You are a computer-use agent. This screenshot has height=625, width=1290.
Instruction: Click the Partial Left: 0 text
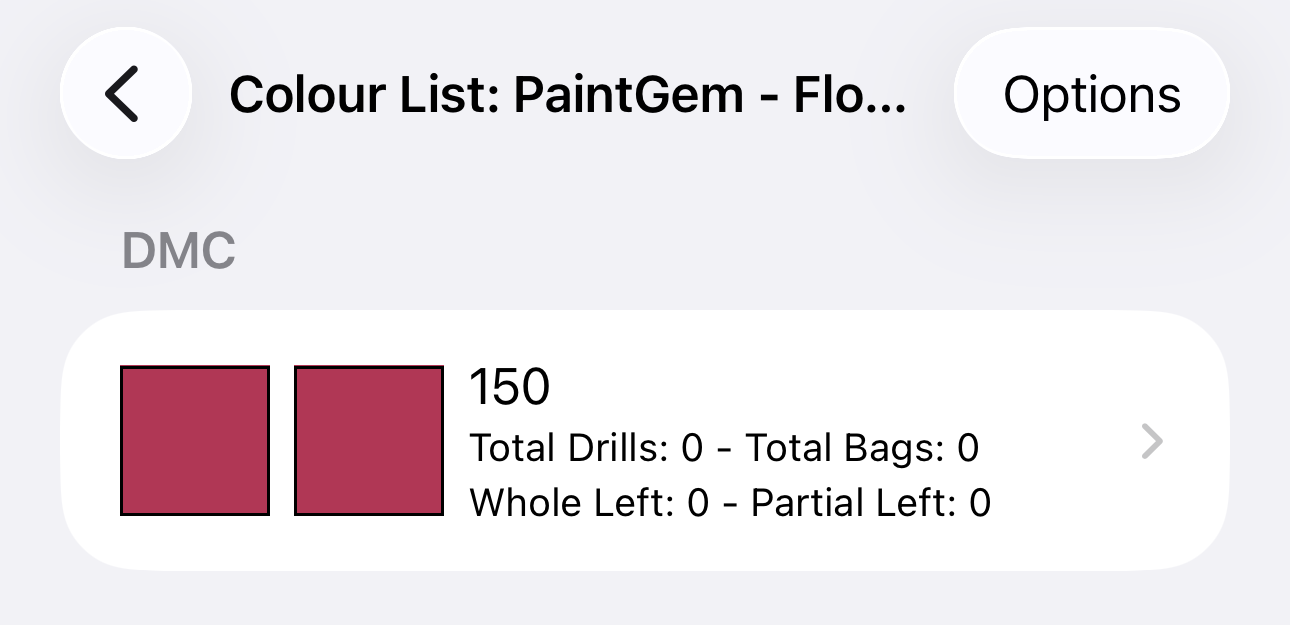pyautogui.click(x=870, y=502)
